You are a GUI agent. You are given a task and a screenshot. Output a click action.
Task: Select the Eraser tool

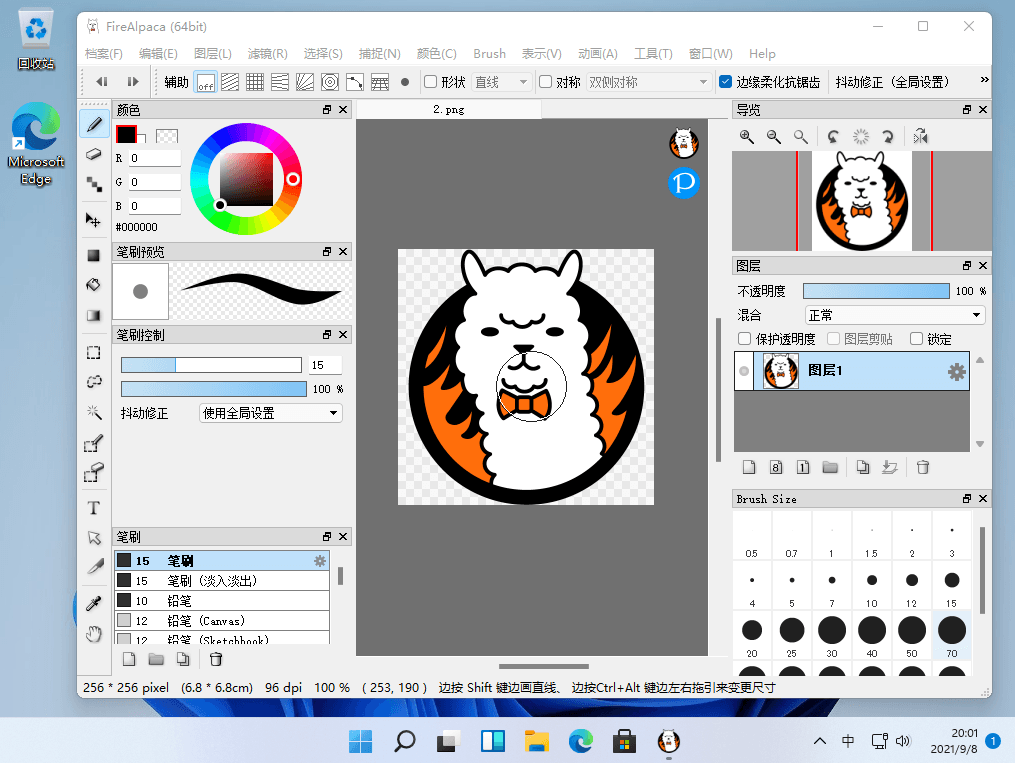94,154
